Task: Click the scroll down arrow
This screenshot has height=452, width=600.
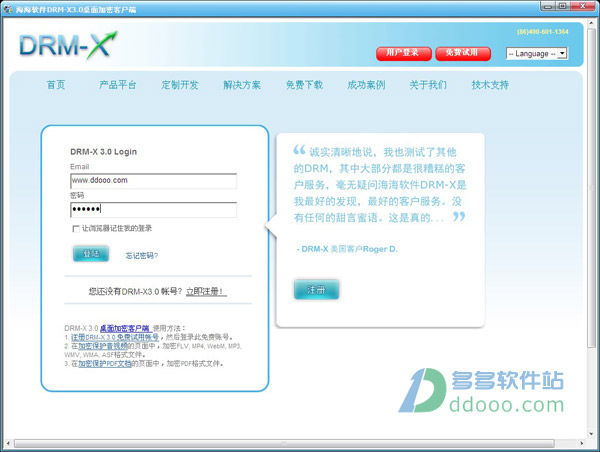Action: pos(592,434)
